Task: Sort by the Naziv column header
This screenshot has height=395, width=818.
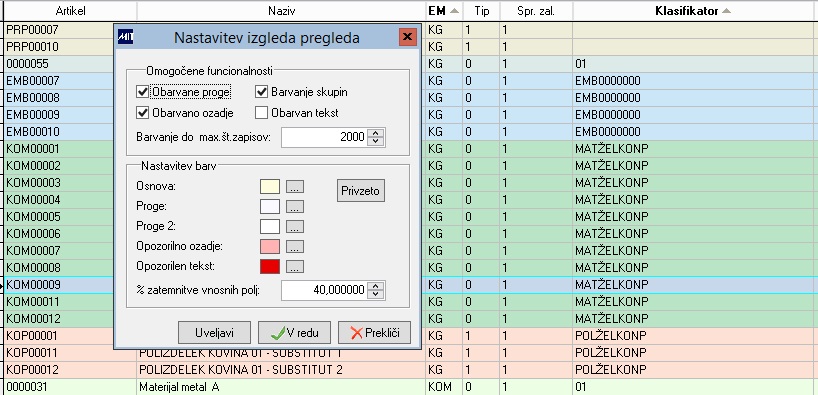Action: [281, 11]
